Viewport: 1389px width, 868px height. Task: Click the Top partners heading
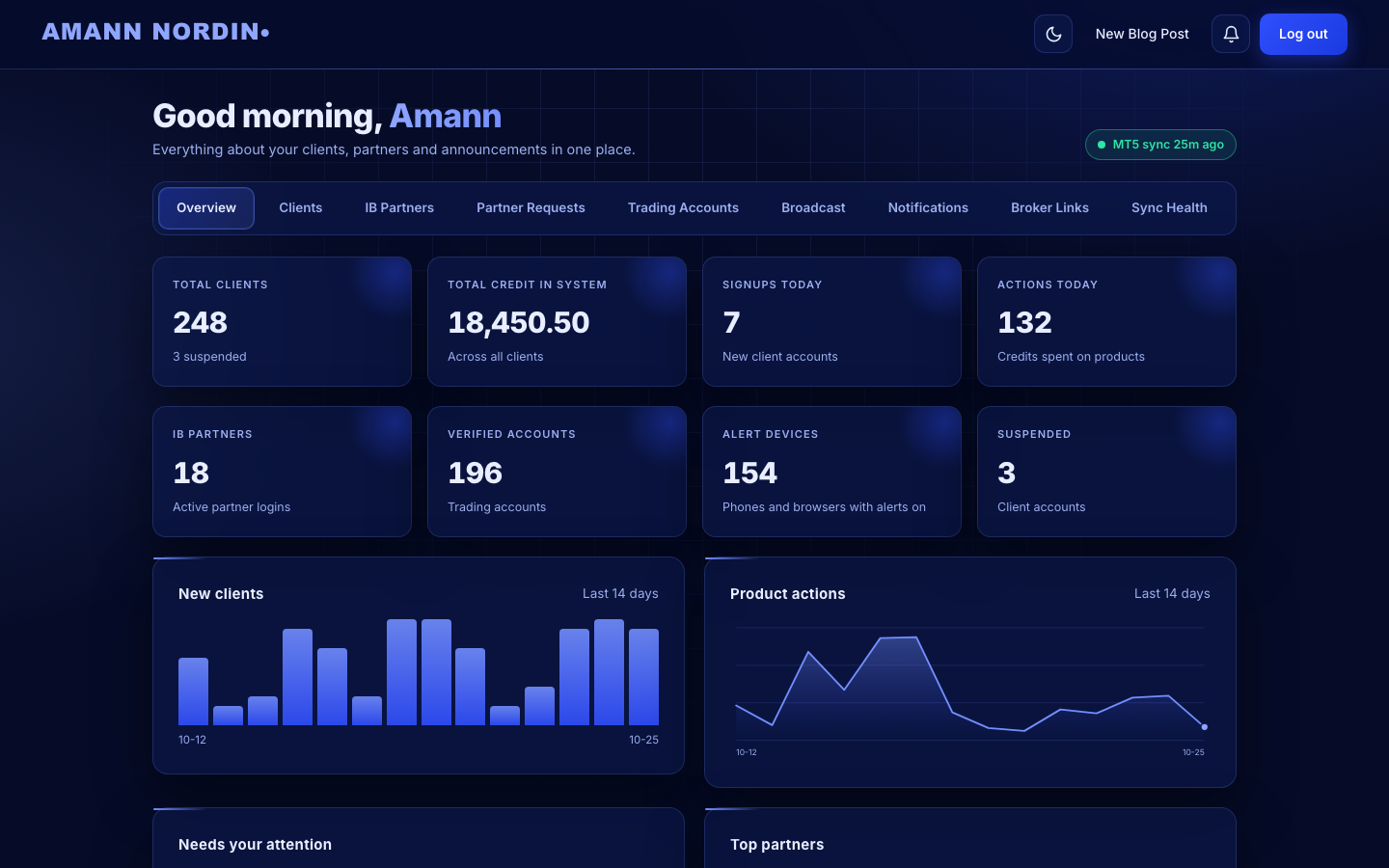coord(776,845)
